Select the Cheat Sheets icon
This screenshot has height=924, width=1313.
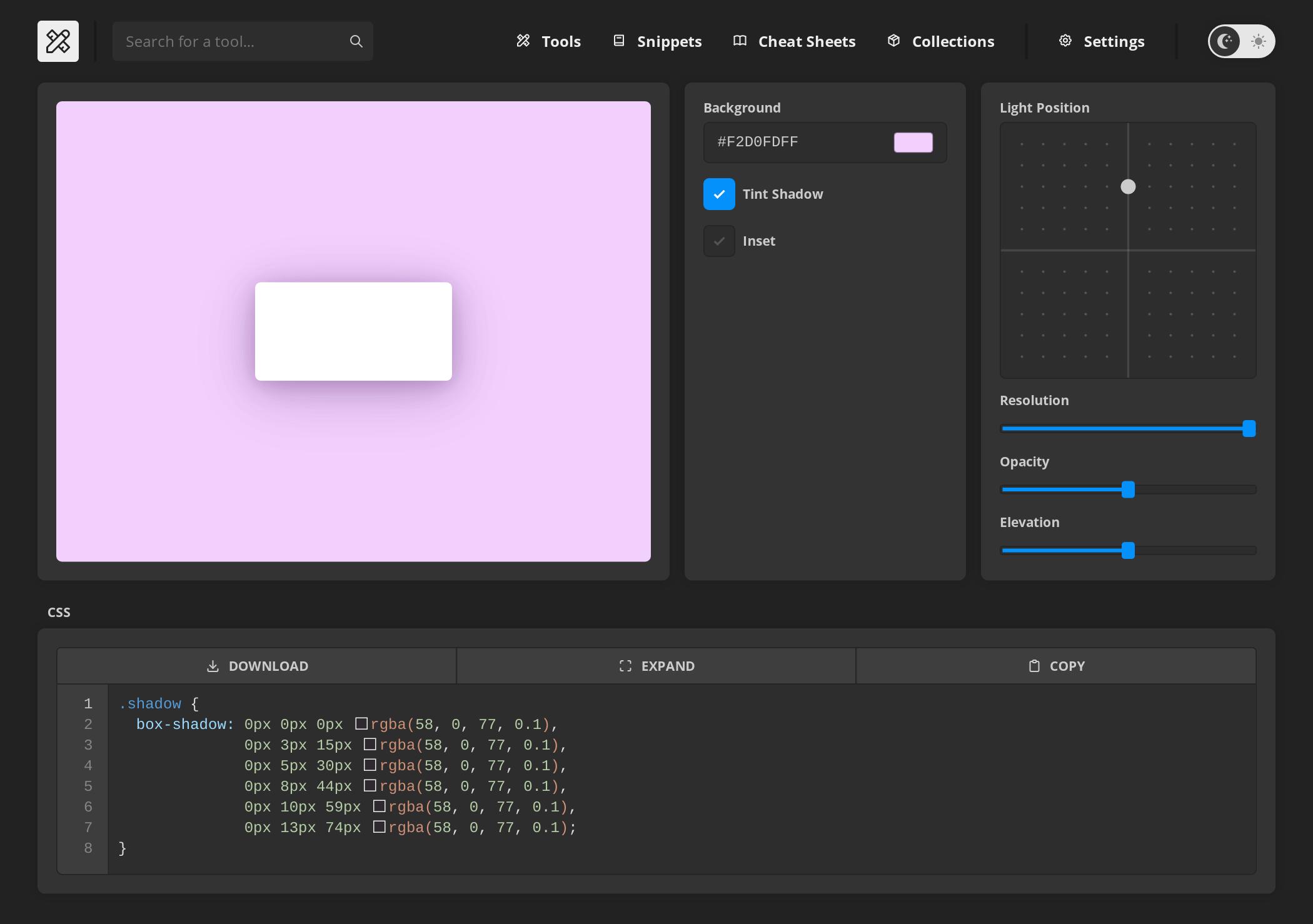pos(739,40)
